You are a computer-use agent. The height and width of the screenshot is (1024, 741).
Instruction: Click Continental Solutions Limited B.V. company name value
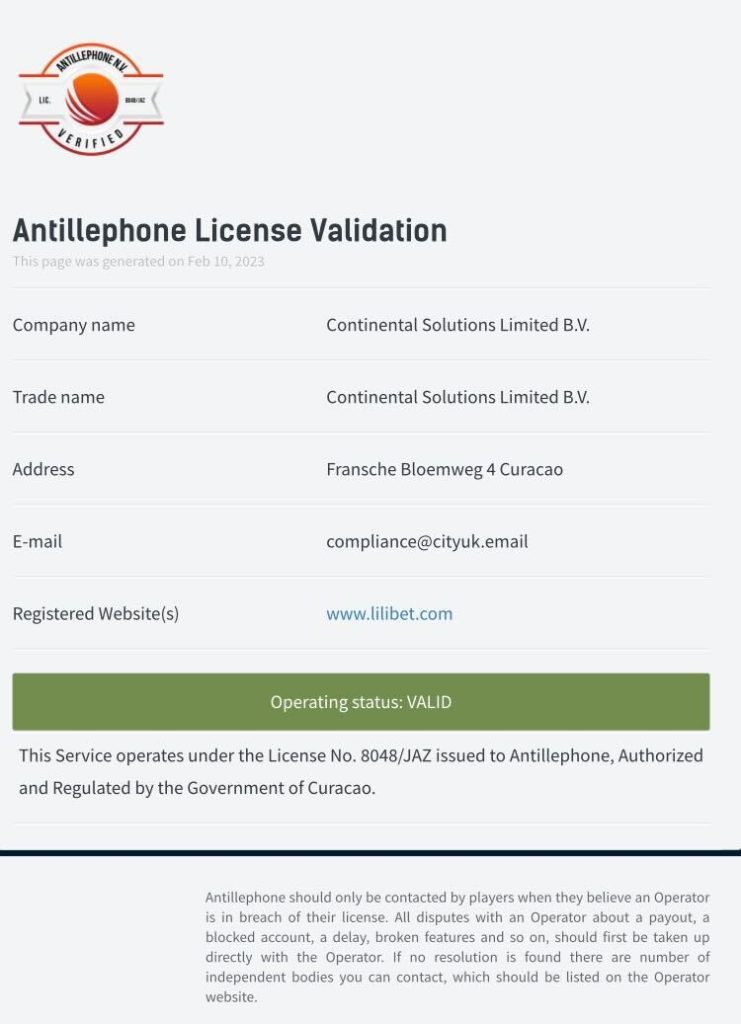(457, 325)
